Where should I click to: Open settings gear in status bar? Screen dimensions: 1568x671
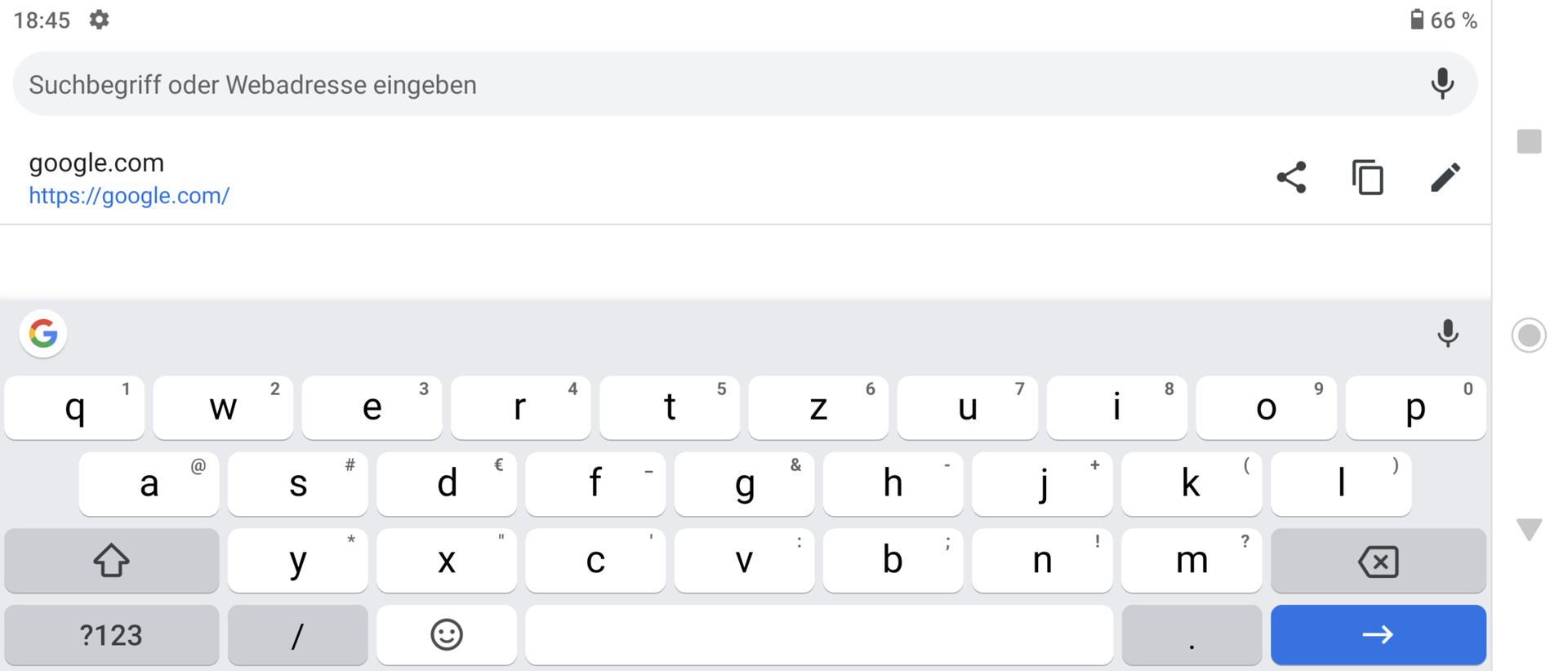[x=99, y=20]
